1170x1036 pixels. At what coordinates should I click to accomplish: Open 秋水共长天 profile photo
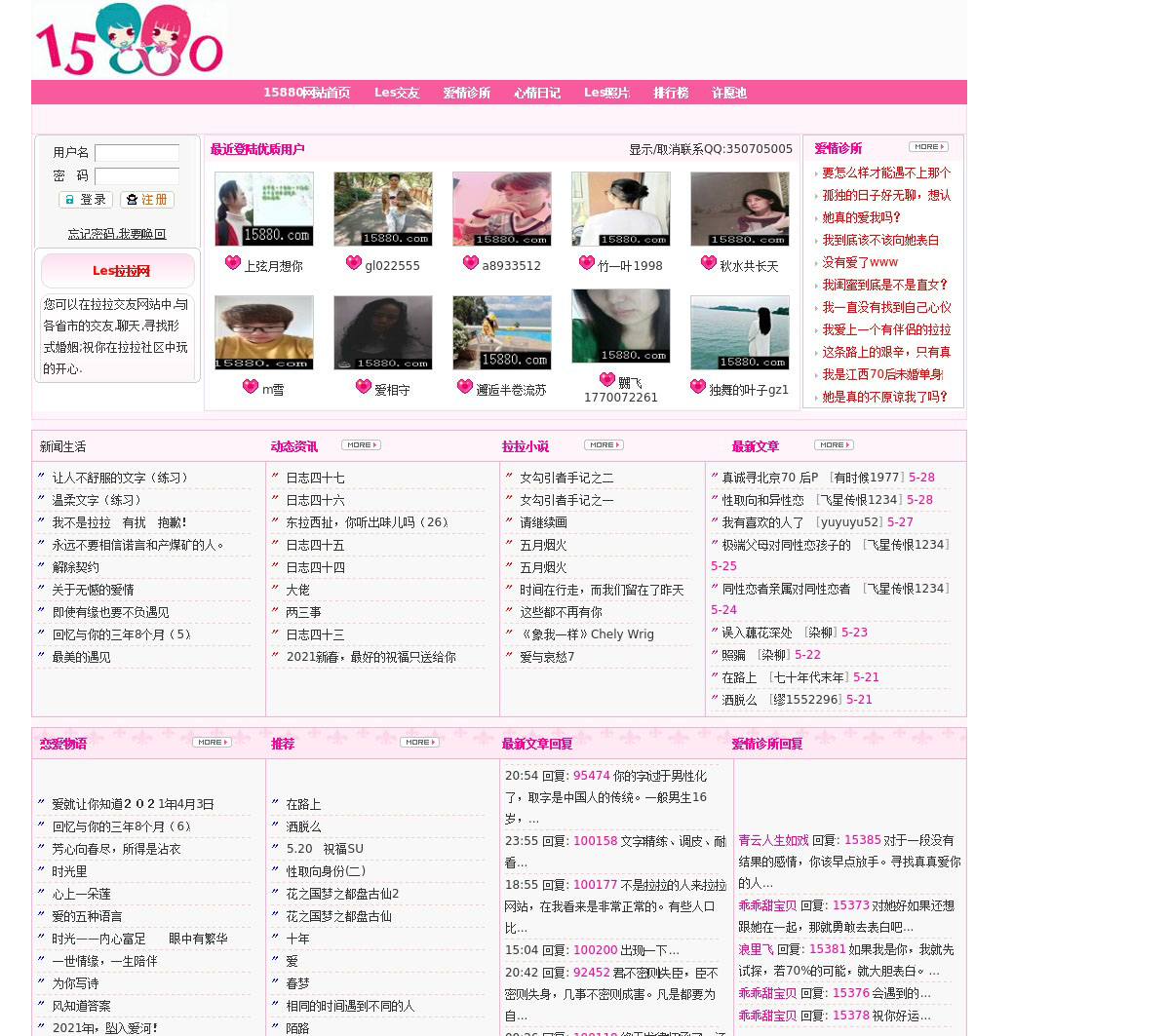point(740,209)
